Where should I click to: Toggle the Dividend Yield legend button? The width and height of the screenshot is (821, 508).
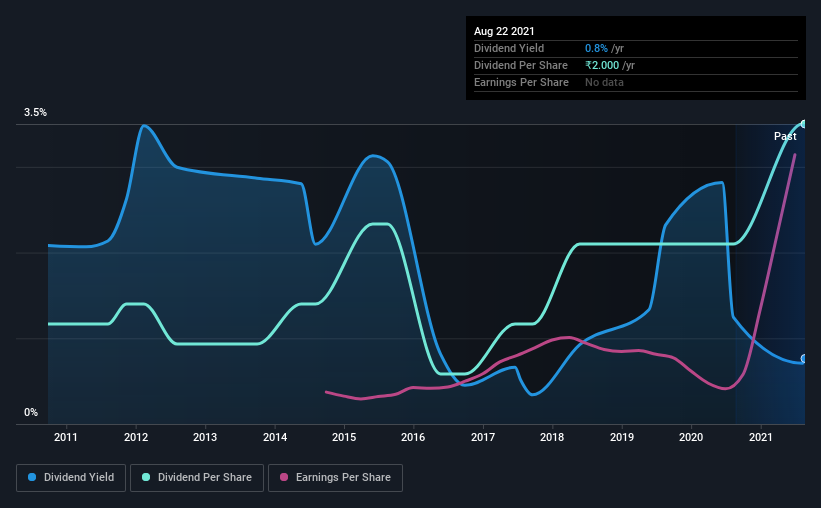point(71,478)
